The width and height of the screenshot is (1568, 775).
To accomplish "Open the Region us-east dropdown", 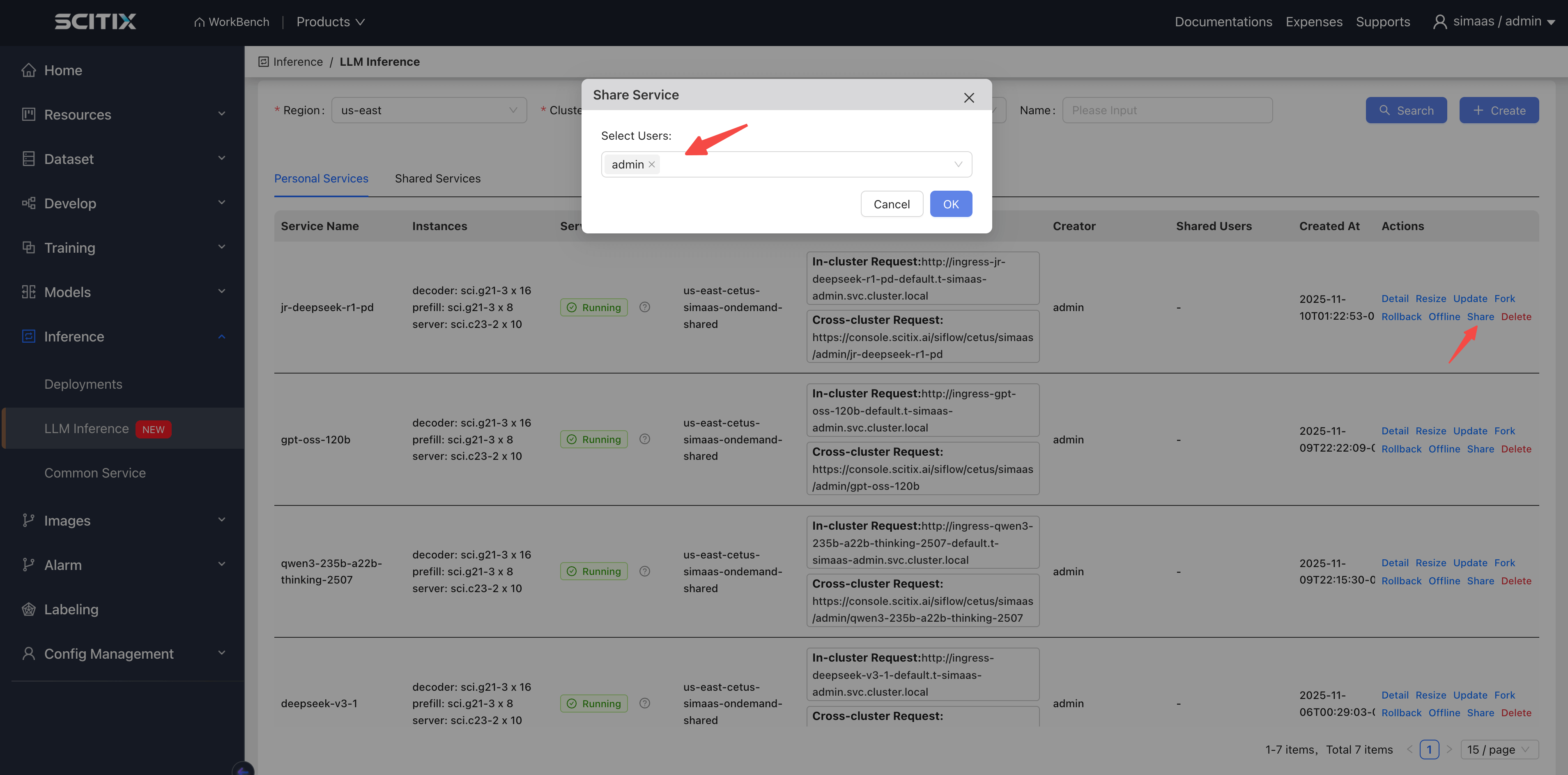I will point(429,110).
